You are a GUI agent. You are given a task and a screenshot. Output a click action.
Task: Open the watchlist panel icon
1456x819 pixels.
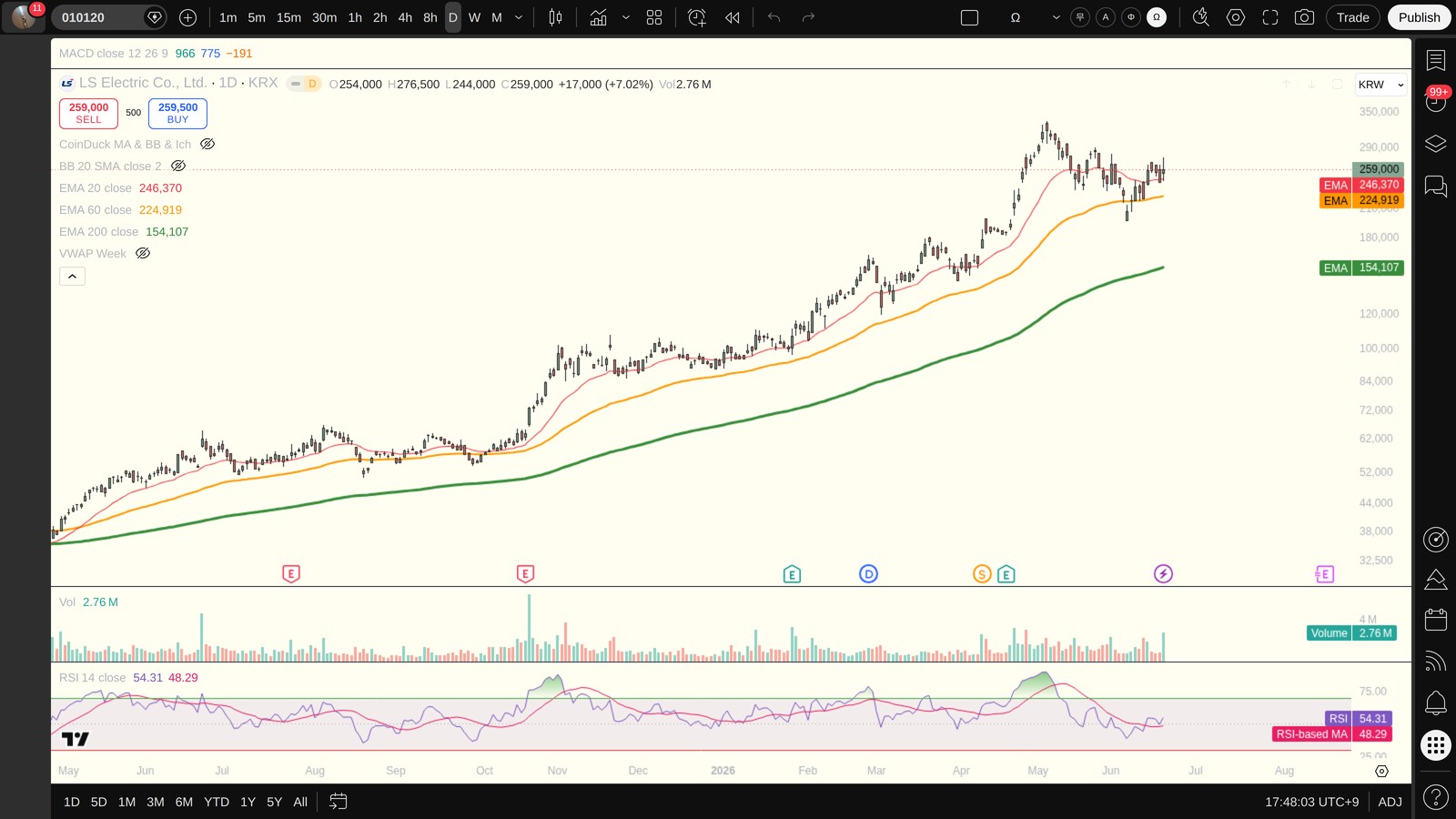pos(1436,60)
